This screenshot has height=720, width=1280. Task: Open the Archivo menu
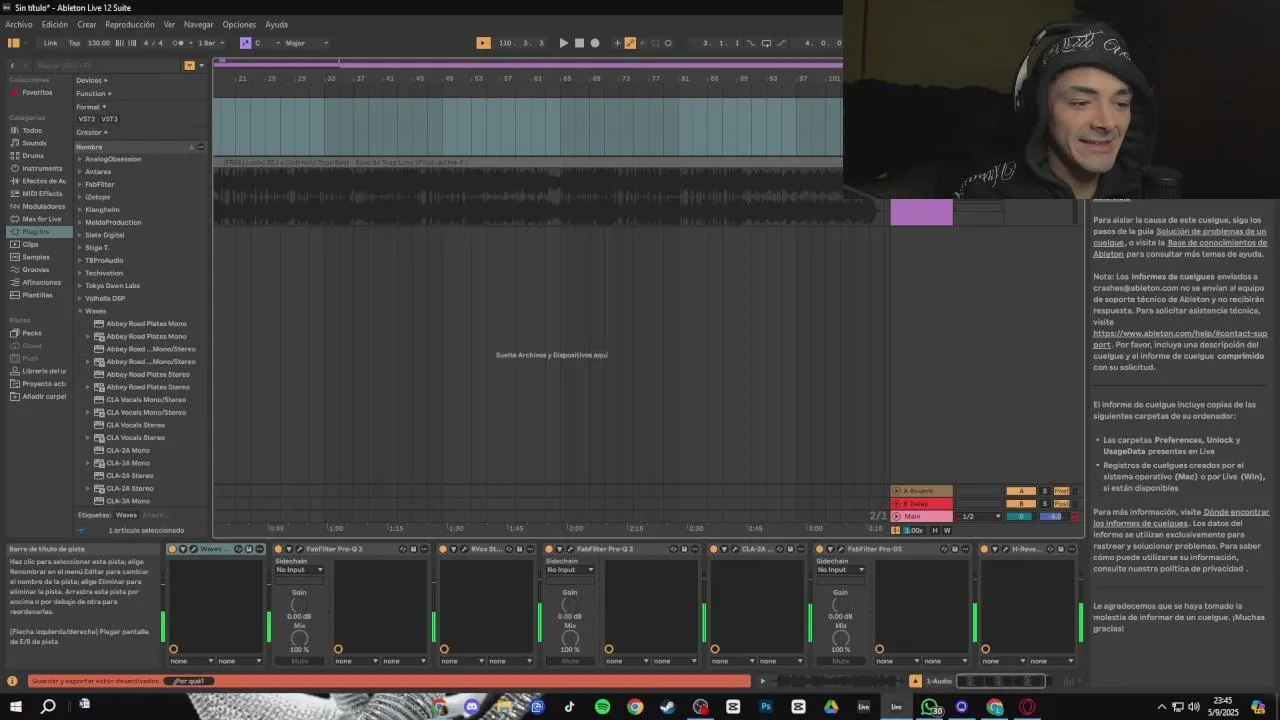click(x=19, y=24)
